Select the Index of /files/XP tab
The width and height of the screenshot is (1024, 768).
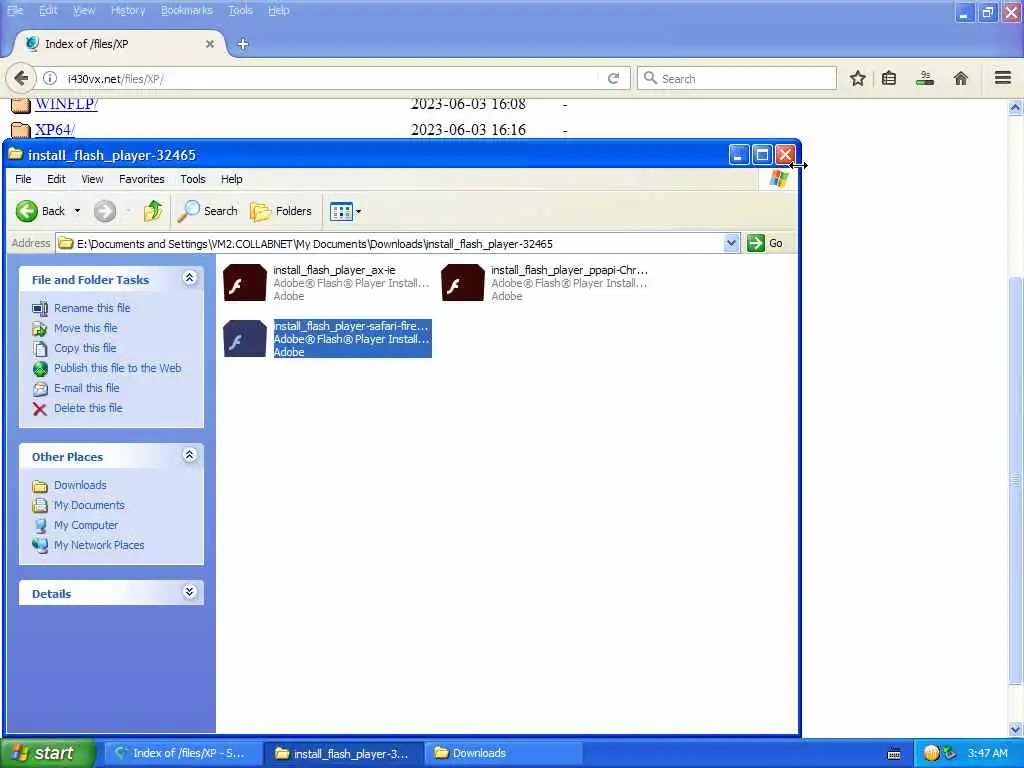point(119,44)
